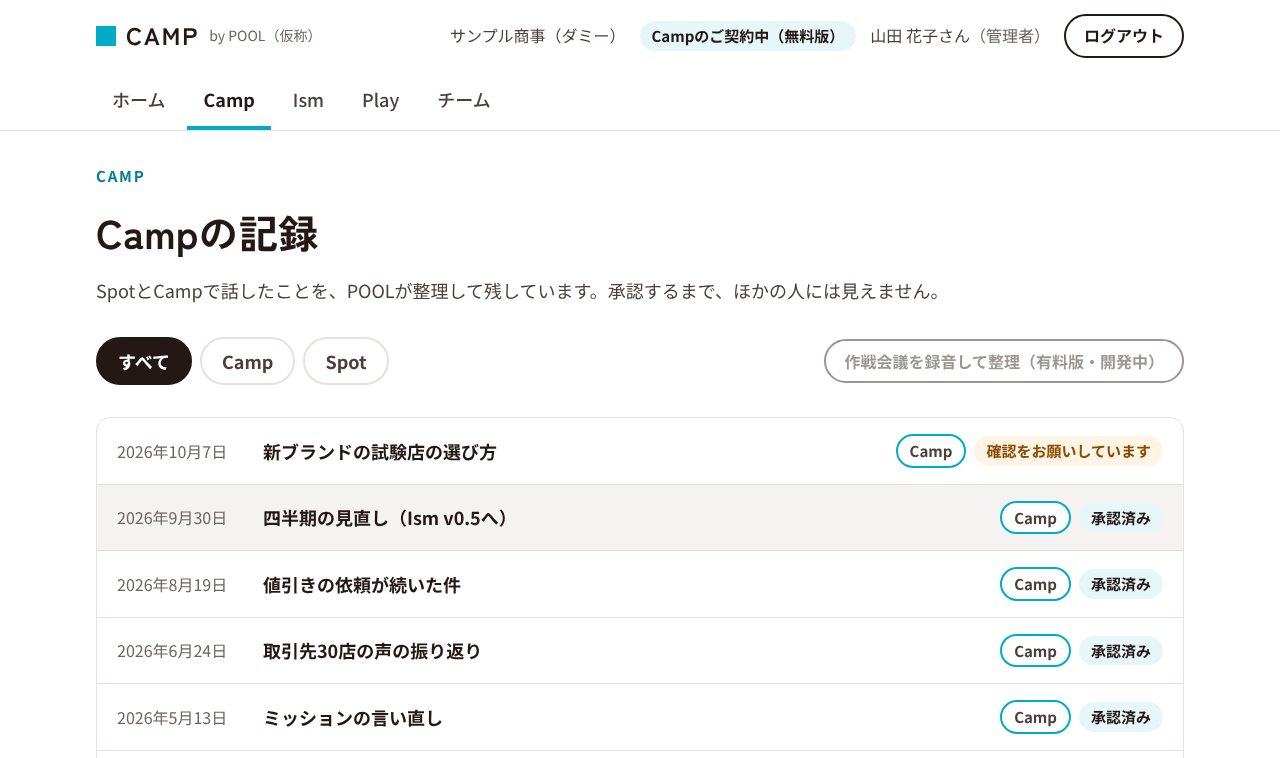Open record 値引きの依頼が続いた件
The image size is (1280, 758).
tap(640, 584)
